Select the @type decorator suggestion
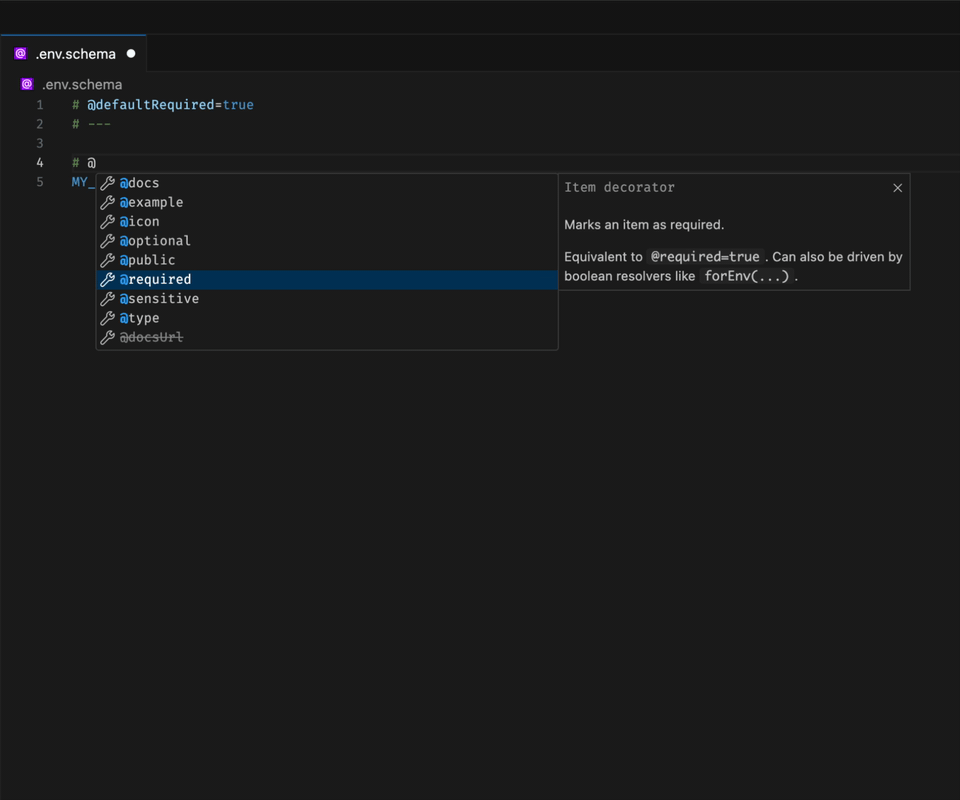The height and width of the screenshot is (800, 960). pos(138,317)
